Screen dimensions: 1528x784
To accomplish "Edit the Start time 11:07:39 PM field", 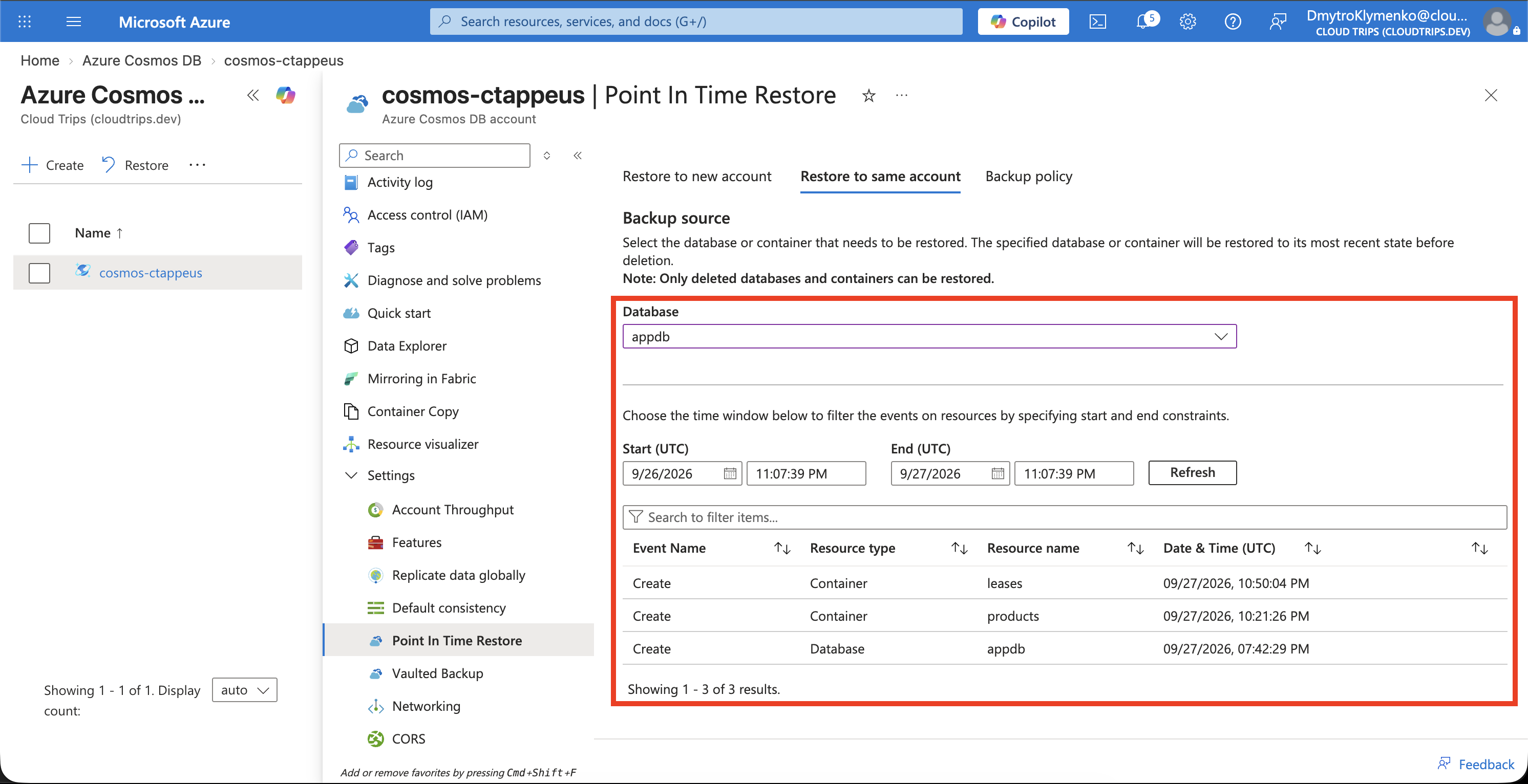I will coord(806,473).
